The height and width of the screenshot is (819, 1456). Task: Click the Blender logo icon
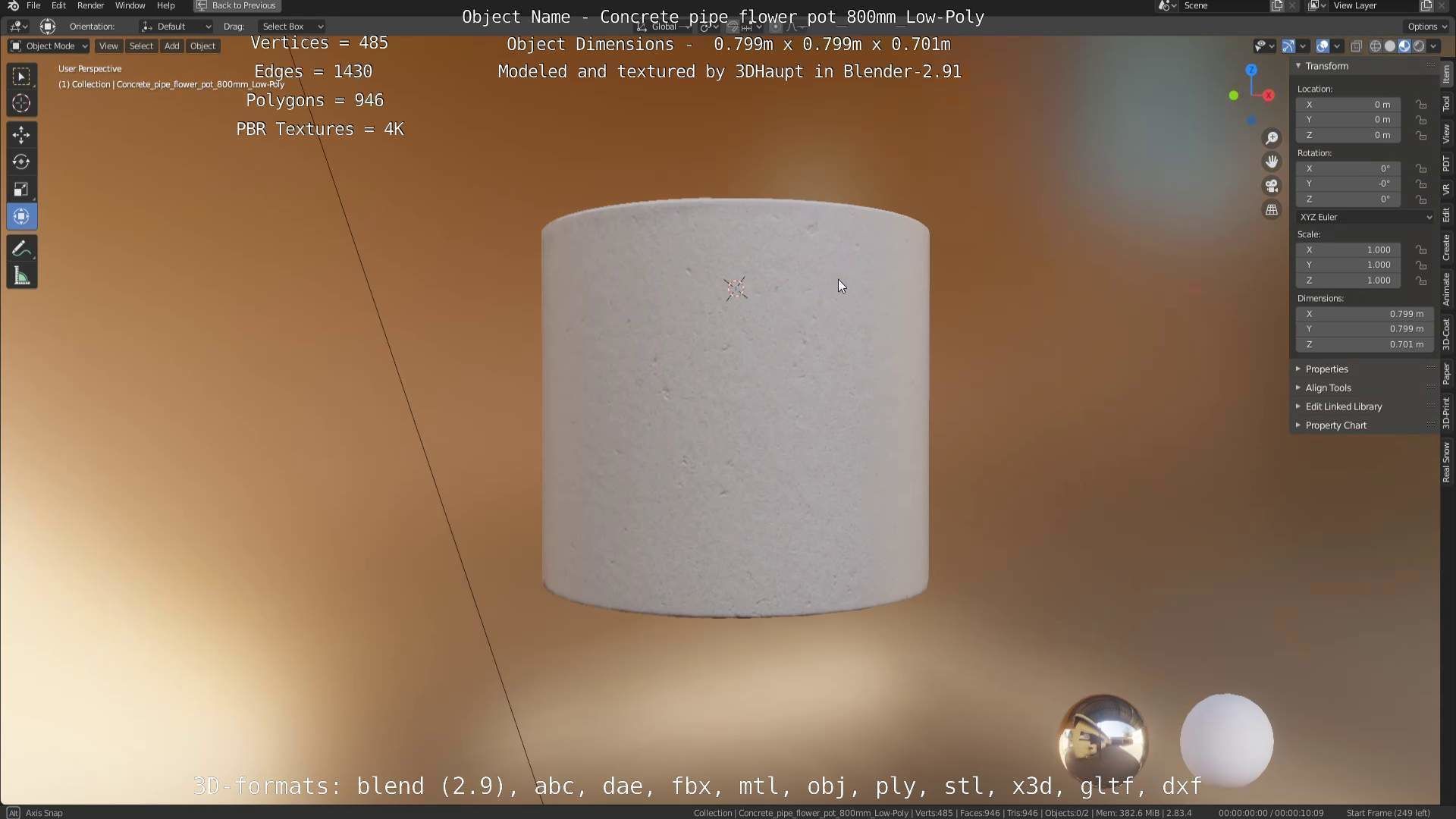click(x=13, y=5)
